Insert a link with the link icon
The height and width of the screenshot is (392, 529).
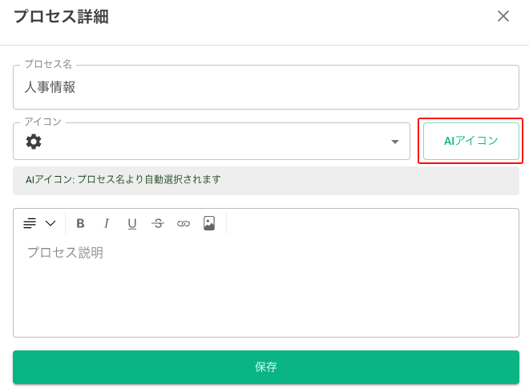click(184, 223)
